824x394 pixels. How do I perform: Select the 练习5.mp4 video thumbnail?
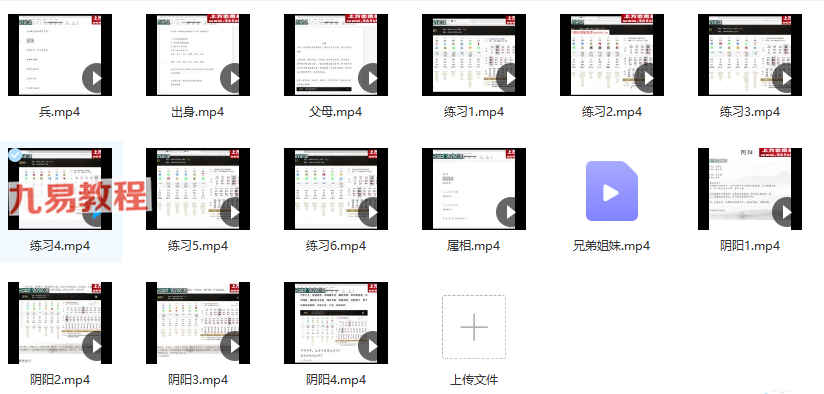pos(198,189)
